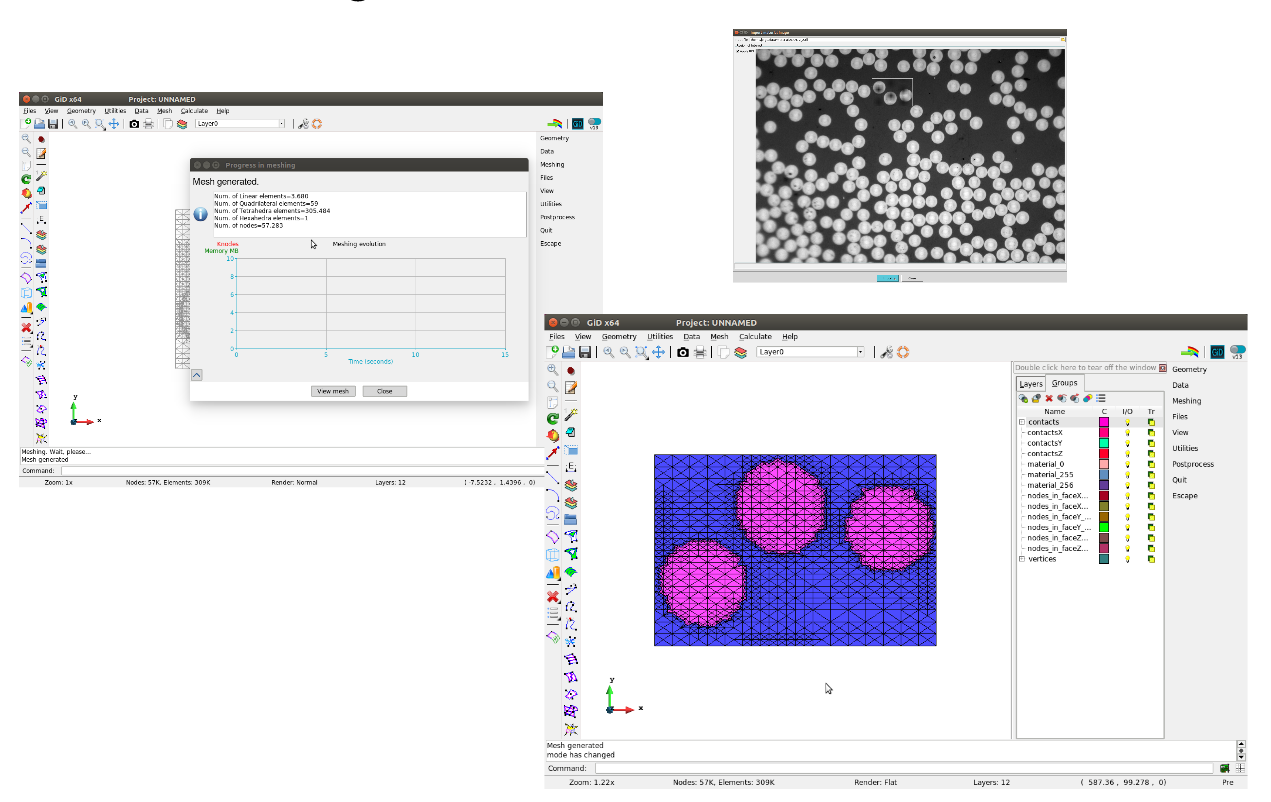Select the zoom-to-frame magnifier tool
The image size is (1271, 802).
(x=642, y=352)
